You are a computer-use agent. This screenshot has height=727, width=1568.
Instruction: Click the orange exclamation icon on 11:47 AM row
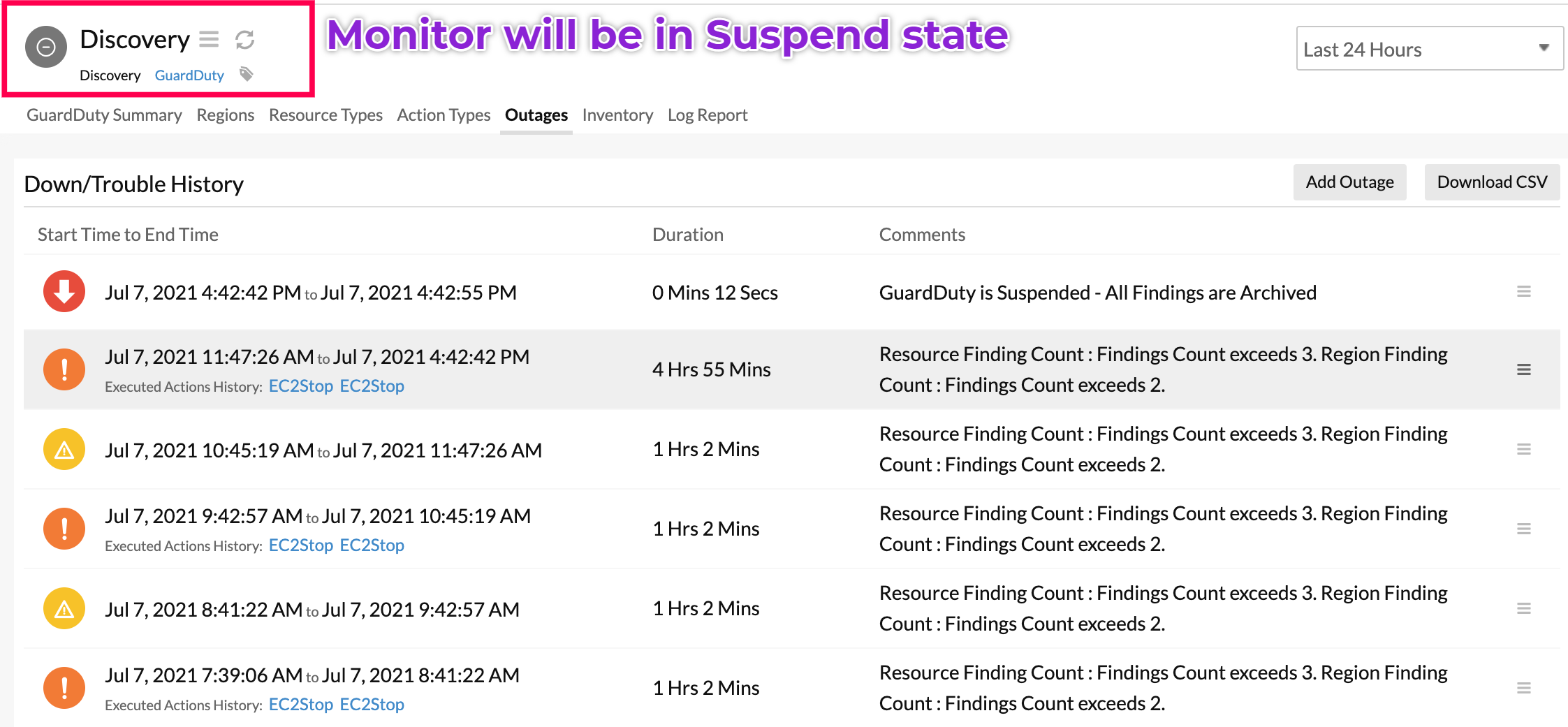64,369
